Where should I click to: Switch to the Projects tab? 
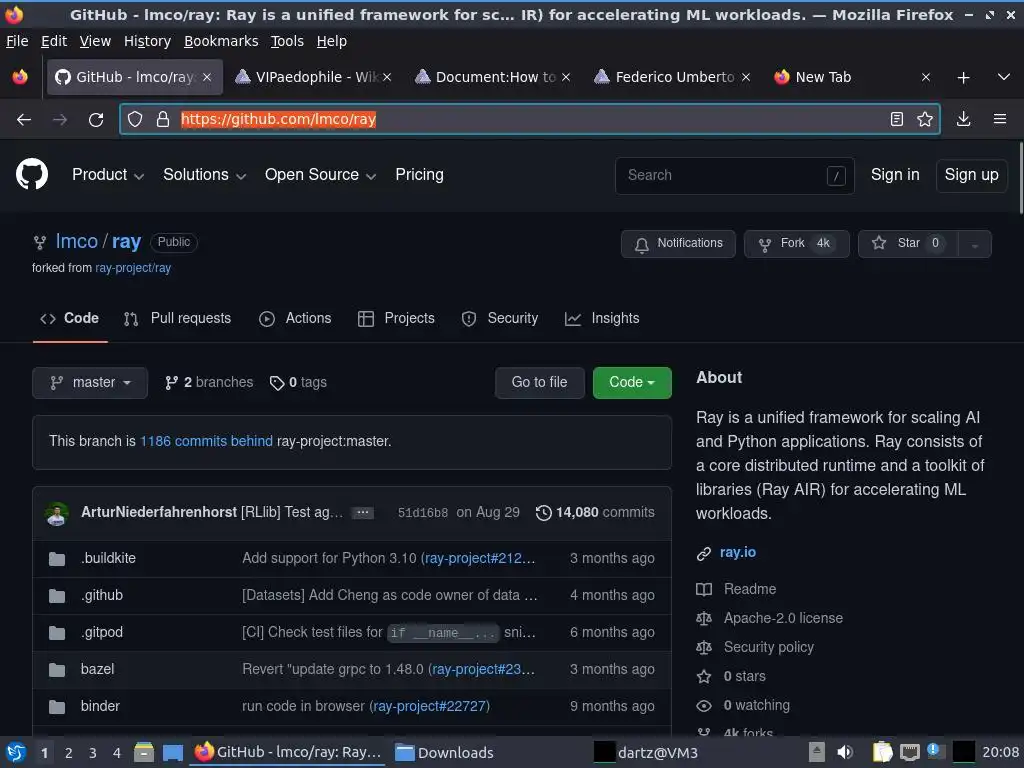click(396, 319)
